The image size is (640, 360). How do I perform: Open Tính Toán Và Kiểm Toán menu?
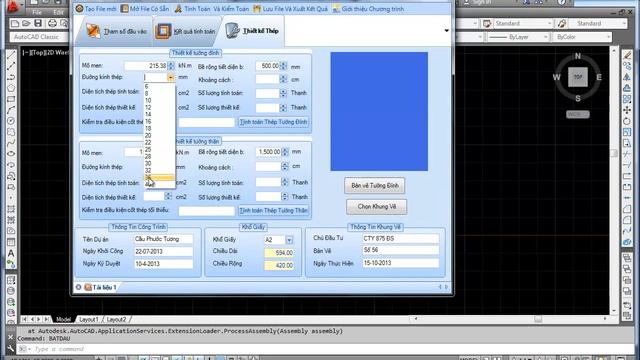(211, 9)
